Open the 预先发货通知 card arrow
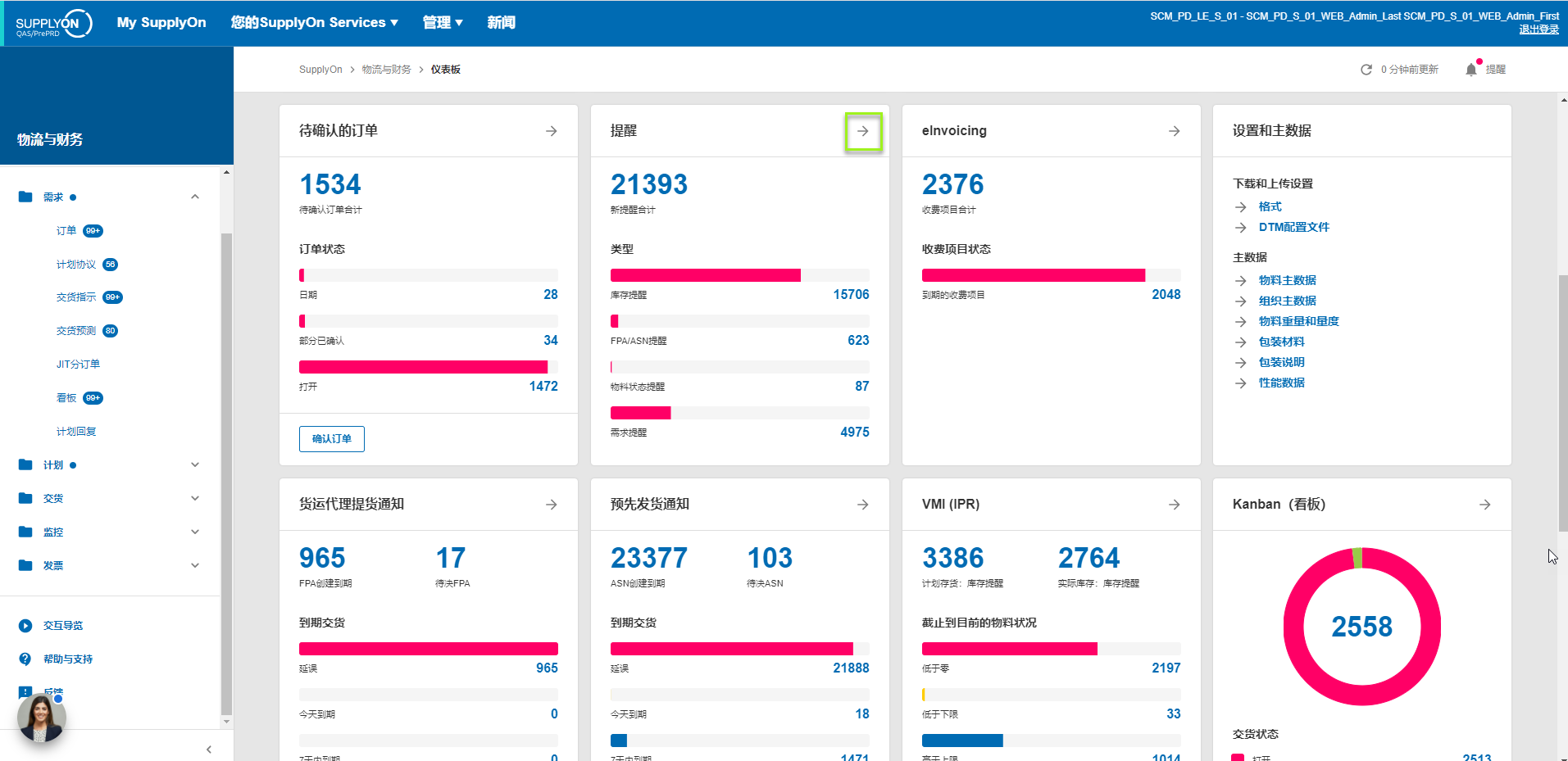The image size is (1568, 761). pos(863,505)
